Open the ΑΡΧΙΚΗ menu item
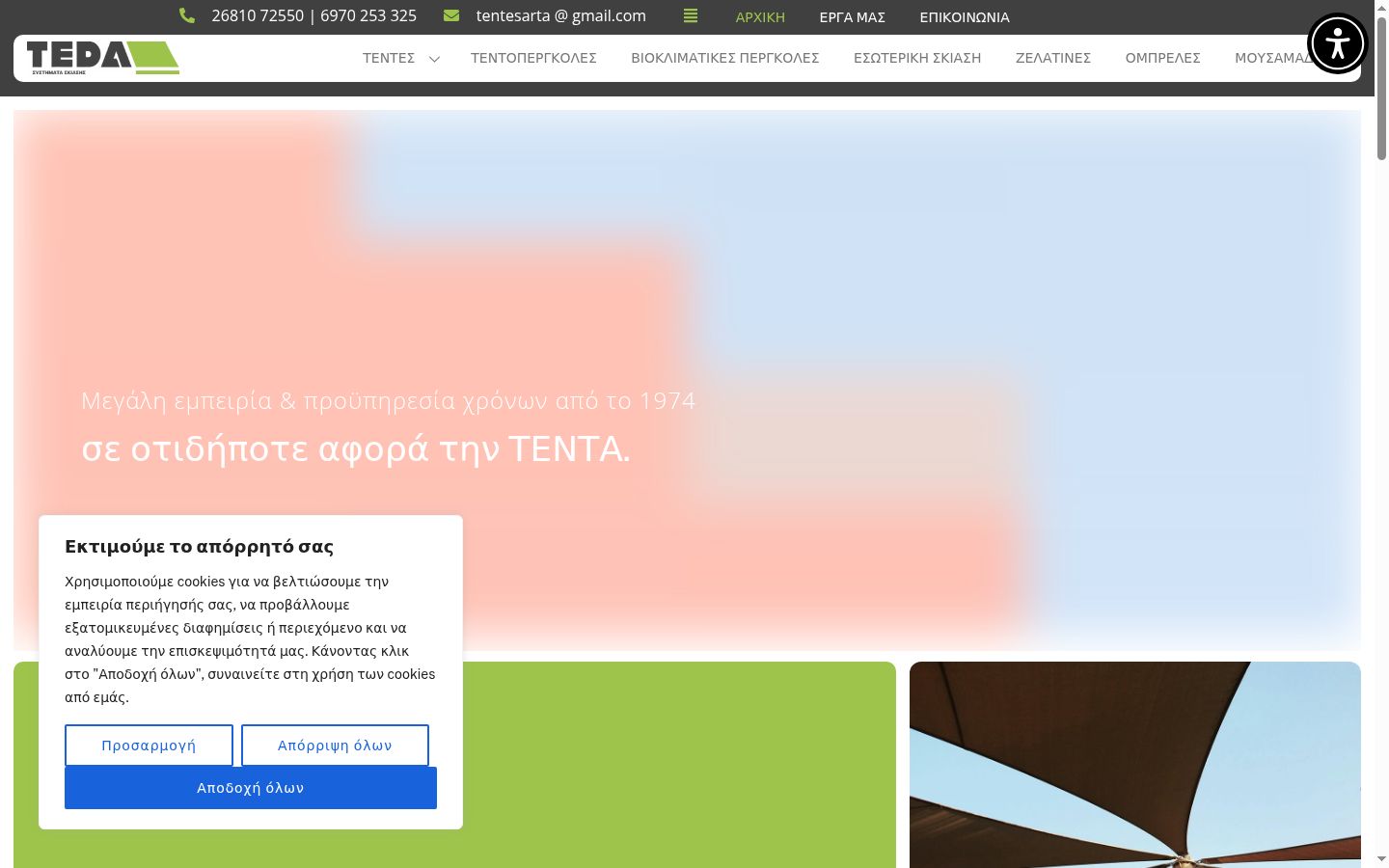The width and height of the screenshot is (1389, 868). point(760,17)
